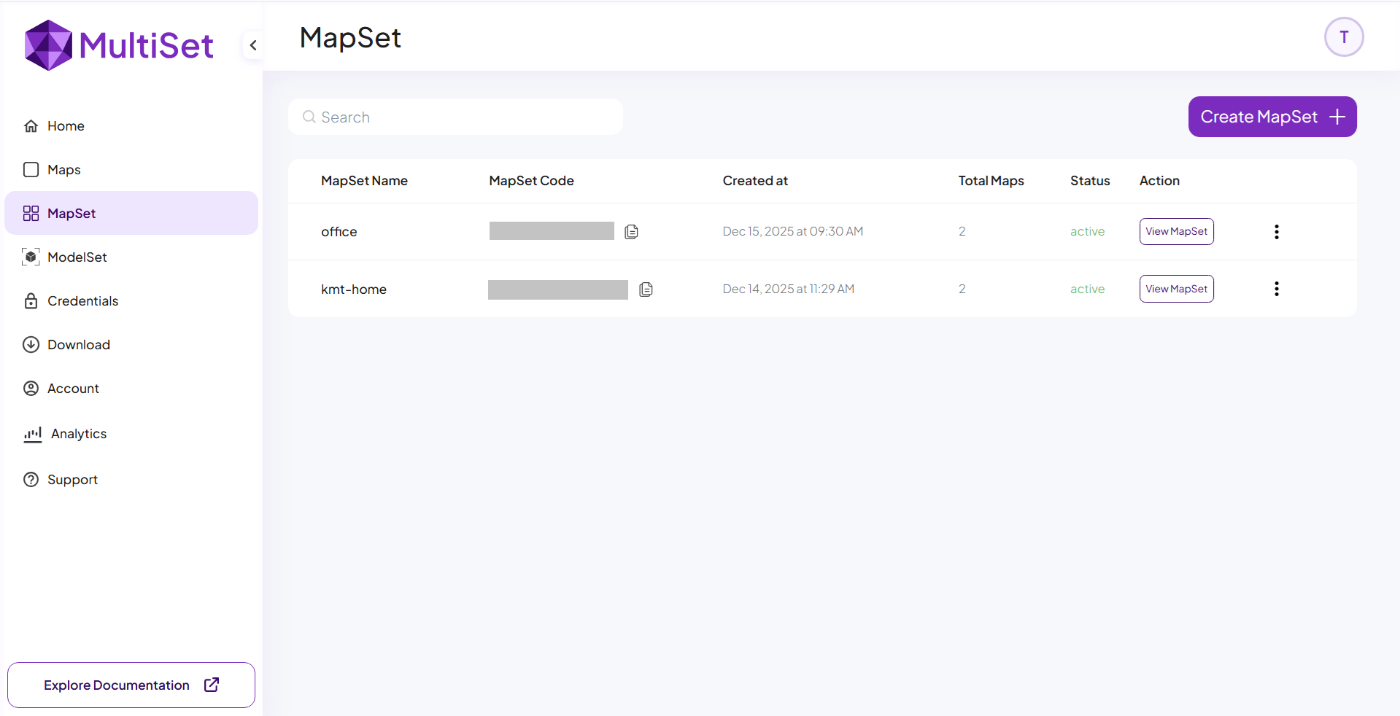Select MapSet in the sidebar
The height and width of the screenshot is (716, 1400).
click(131, 213)
